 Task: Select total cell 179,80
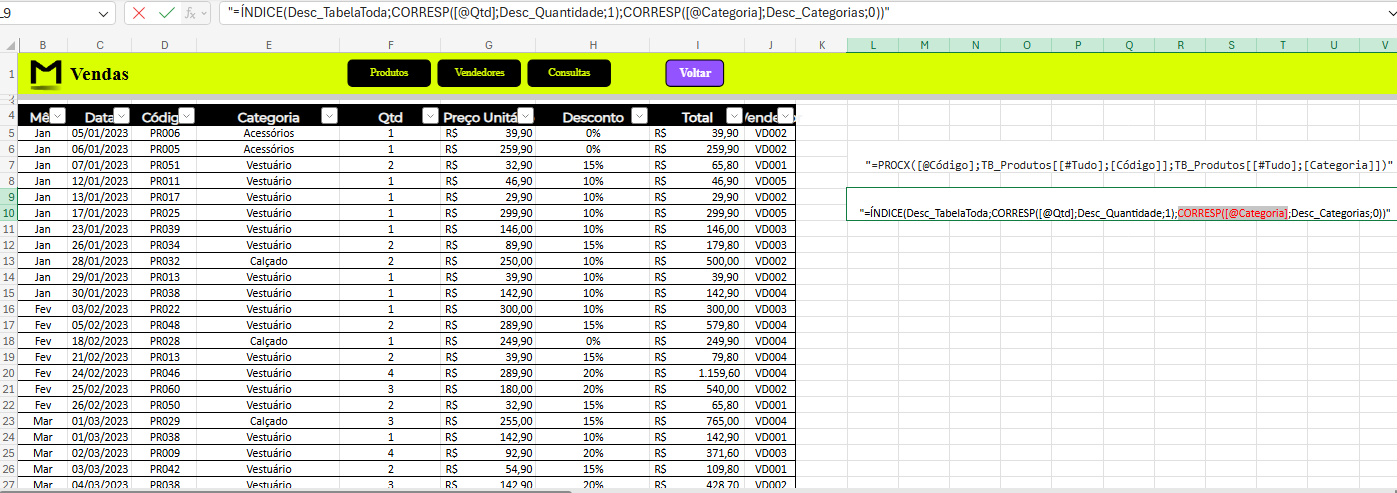pos(698,245)
